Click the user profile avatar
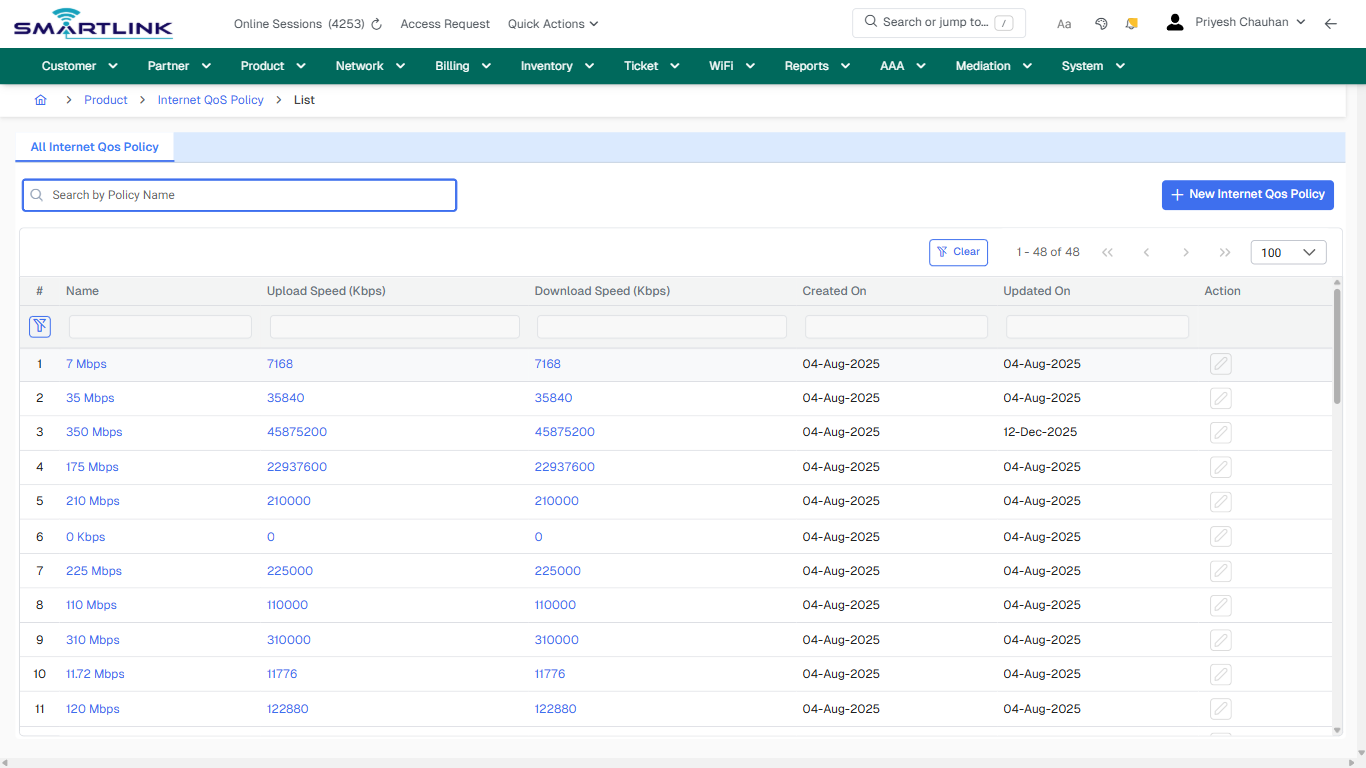 coord(1174,22)
